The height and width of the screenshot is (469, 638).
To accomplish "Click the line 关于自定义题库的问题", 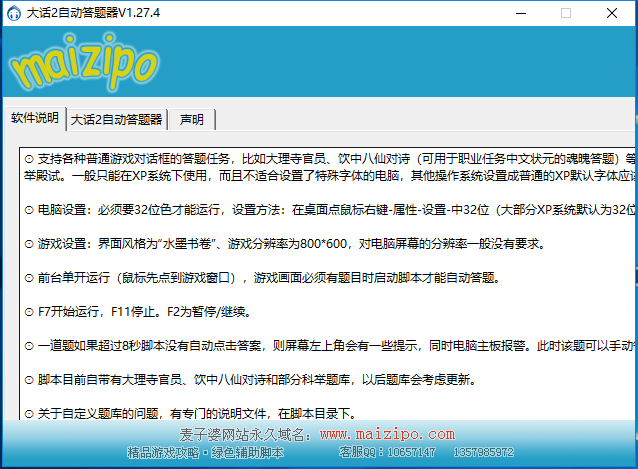I will [x=191, y=414].
